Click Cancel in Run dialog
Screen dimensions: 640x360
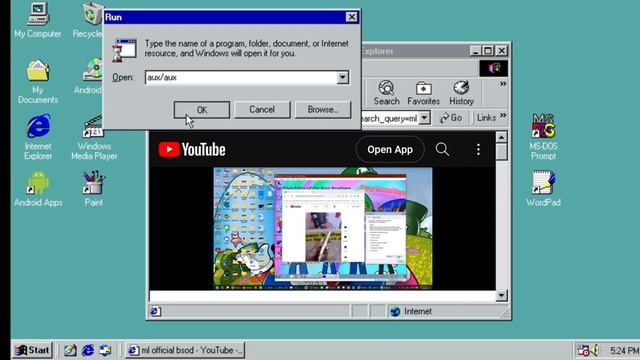coord(262,109)
